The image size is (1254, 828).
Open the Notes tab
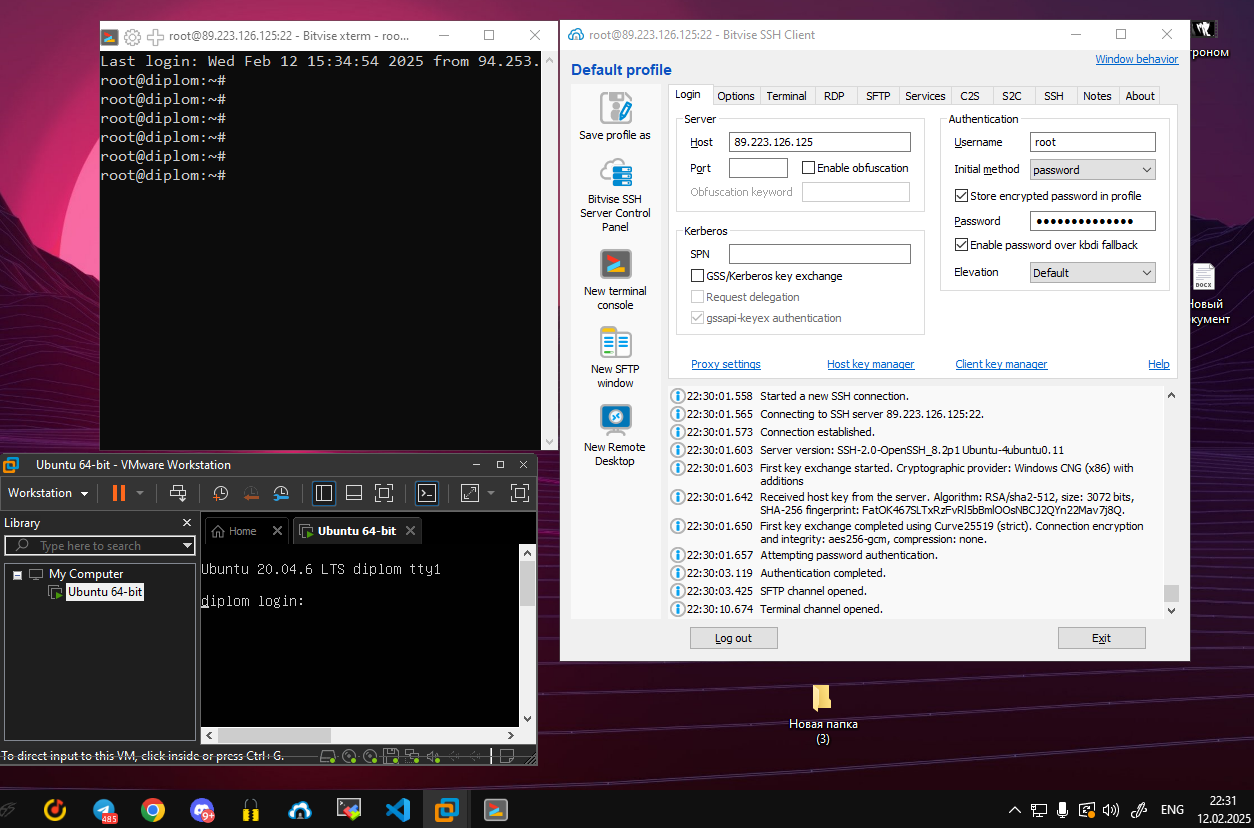1097,96
